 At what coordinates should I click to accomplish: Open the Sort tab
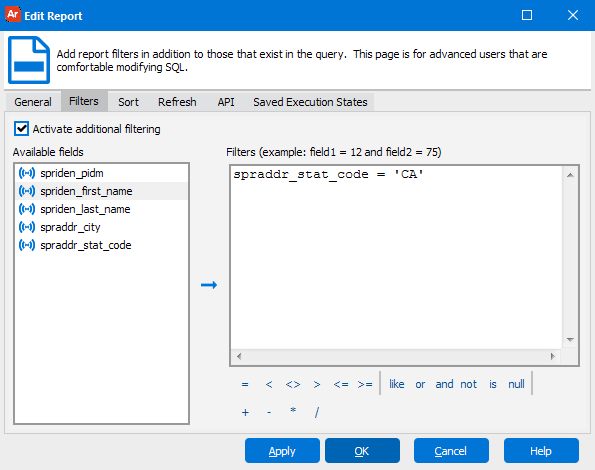point(128,102)
